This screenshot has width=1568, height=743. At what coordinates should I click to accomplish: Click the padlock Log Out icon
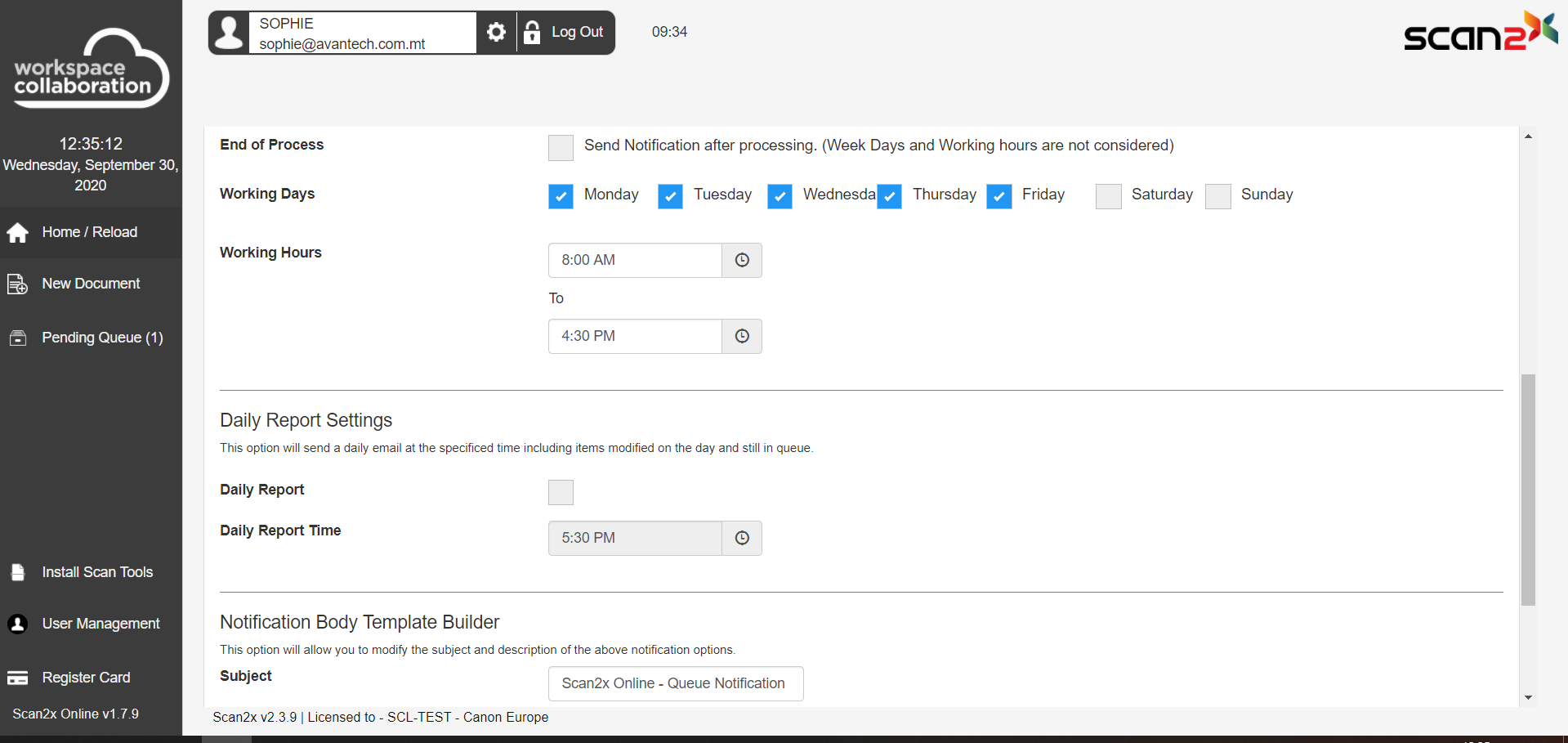[x=532, y=32]
